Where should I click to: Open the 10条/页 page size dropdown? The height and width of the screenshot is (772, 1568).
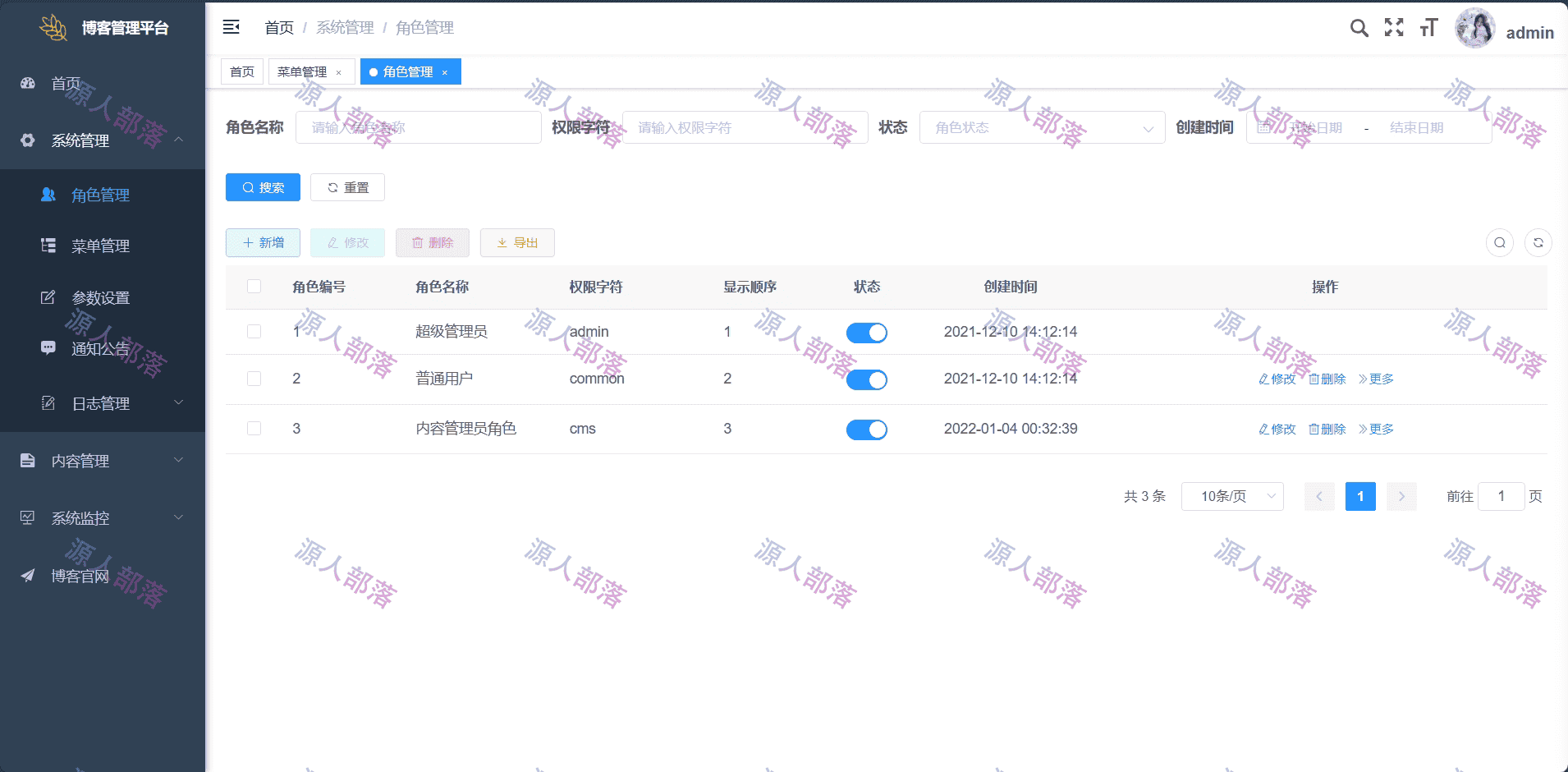point(1232,496)
